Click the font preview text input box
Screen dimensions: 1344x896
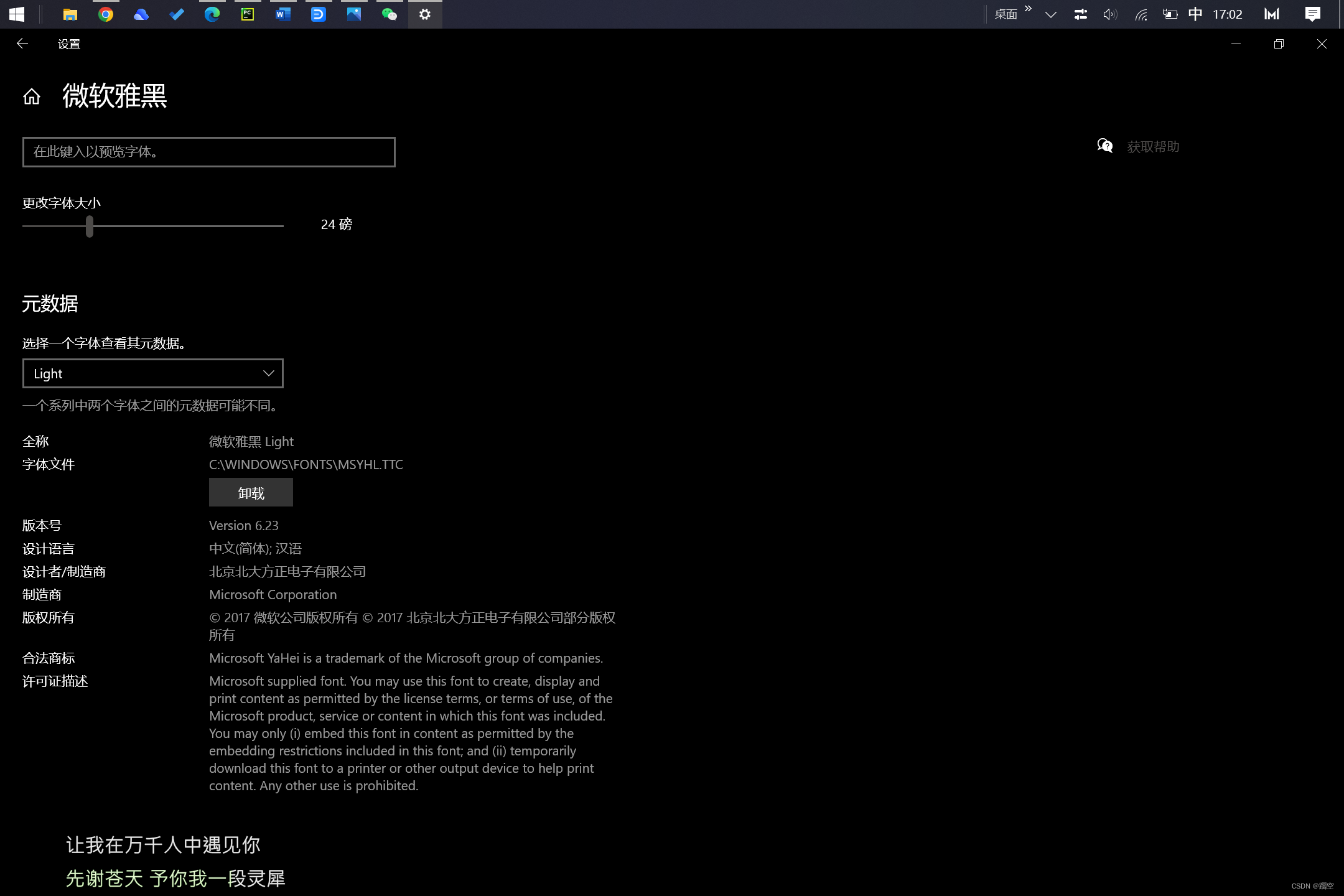click(209, 152)
